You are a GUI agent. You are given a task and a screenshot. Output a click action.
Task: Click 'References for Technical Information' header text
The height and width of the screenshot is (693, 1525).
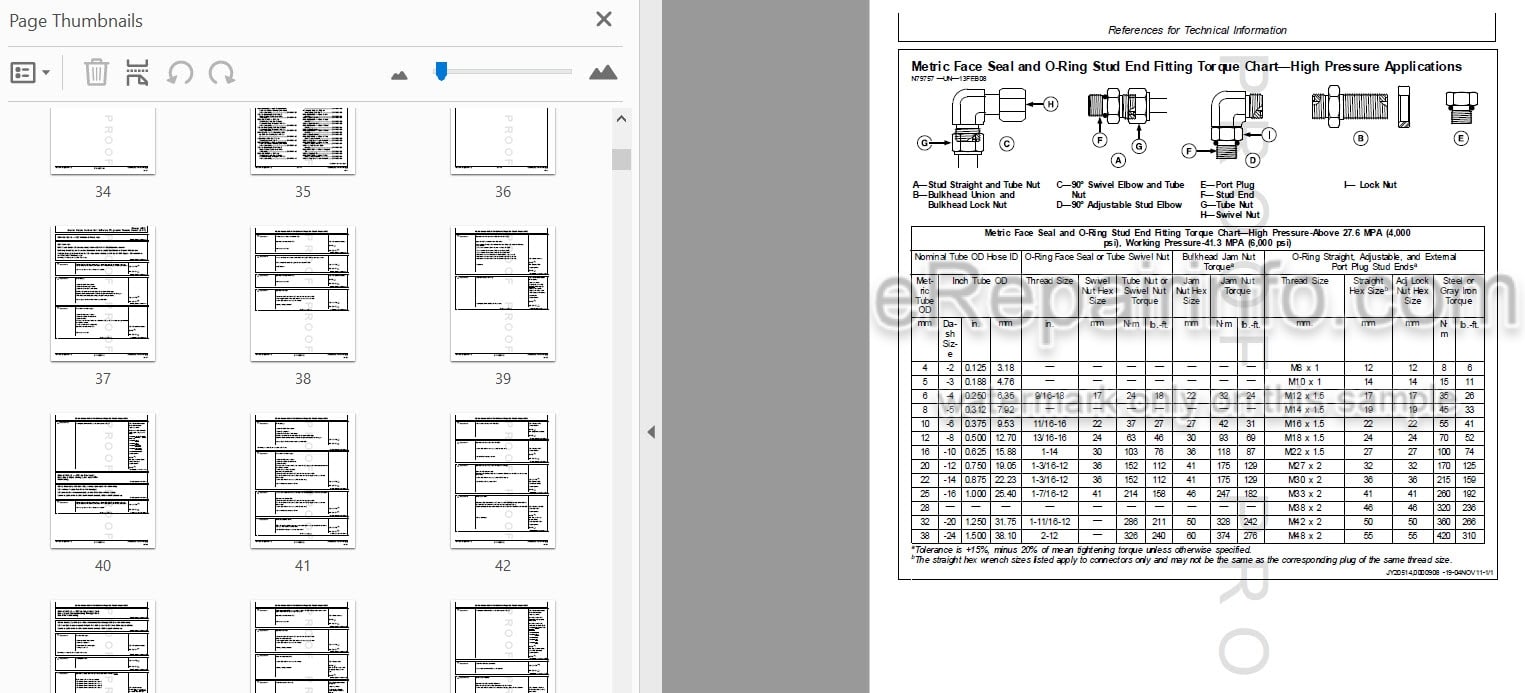click(1197, 30)
